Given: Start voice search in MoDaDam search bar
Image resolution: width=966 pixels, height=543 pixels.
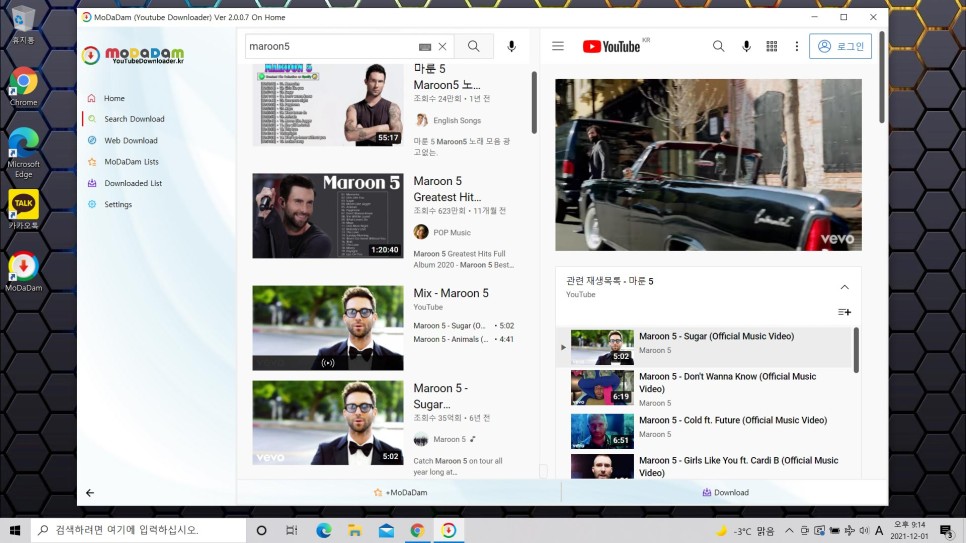Looking at the screenshot, I should pyautogui.click(x=511, y=46).
